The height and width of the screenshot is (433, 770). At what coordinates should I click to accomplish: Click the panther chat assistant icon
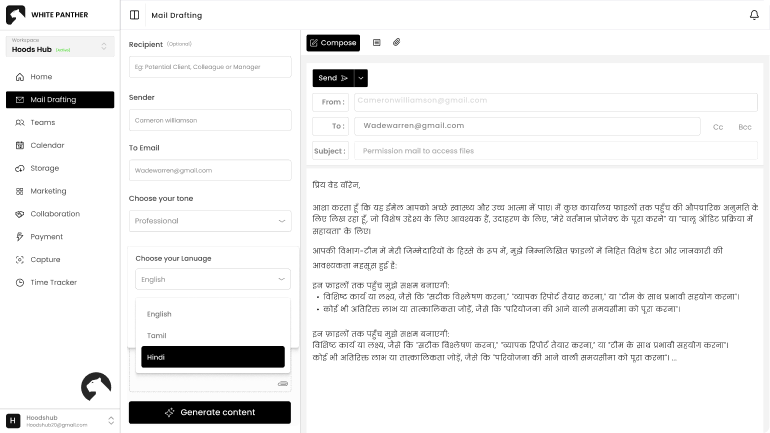96,387
